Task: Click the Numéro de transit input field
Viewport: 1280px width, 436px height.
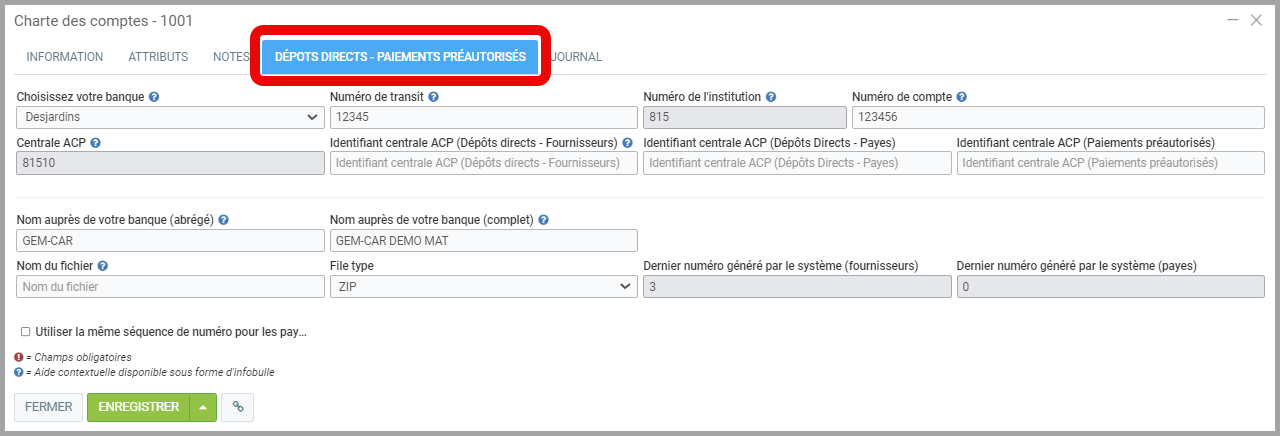Action: click(x=483, y=117)
